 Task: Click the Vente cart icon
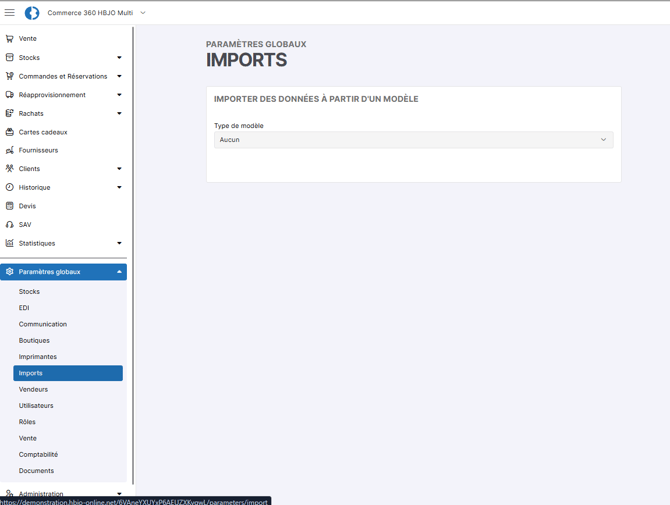click(10, 39)
